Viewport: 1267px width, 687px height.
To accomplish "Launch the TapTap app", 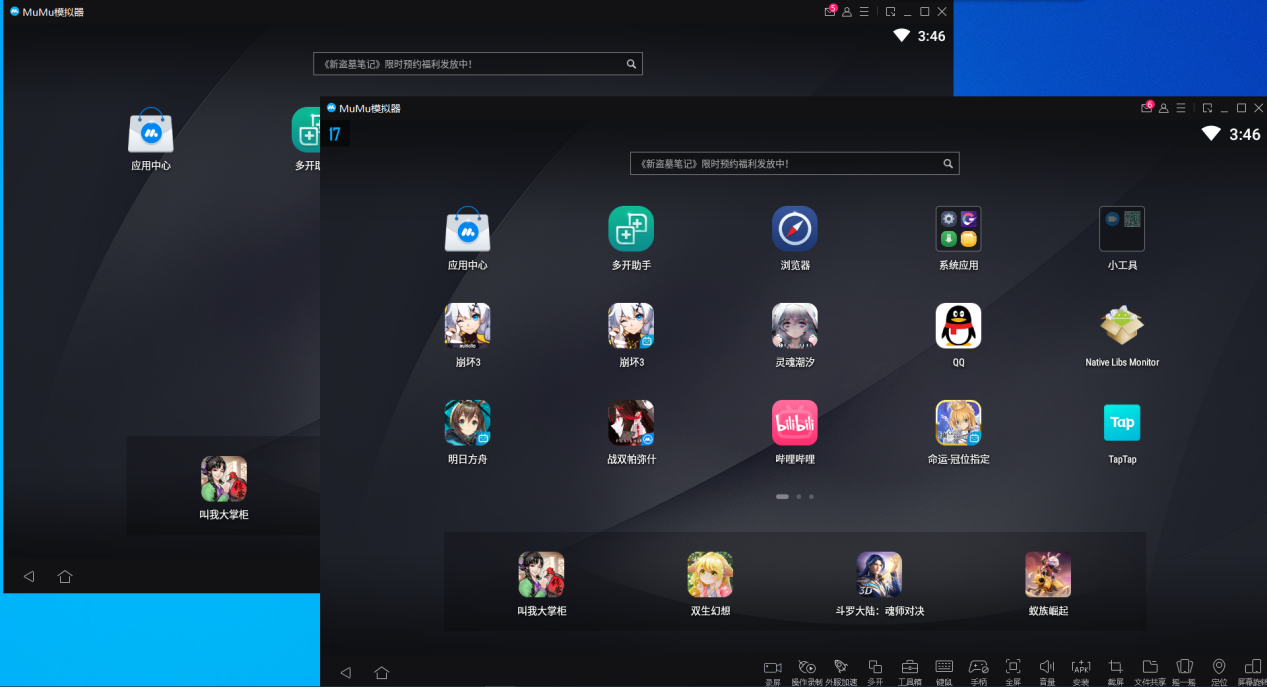I will coord(1122,423).
